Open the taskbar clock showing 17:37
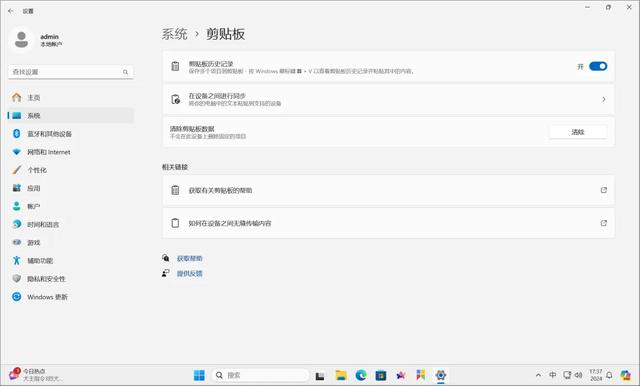The height and width of the screenshot is (386, 640). (596, 375)
